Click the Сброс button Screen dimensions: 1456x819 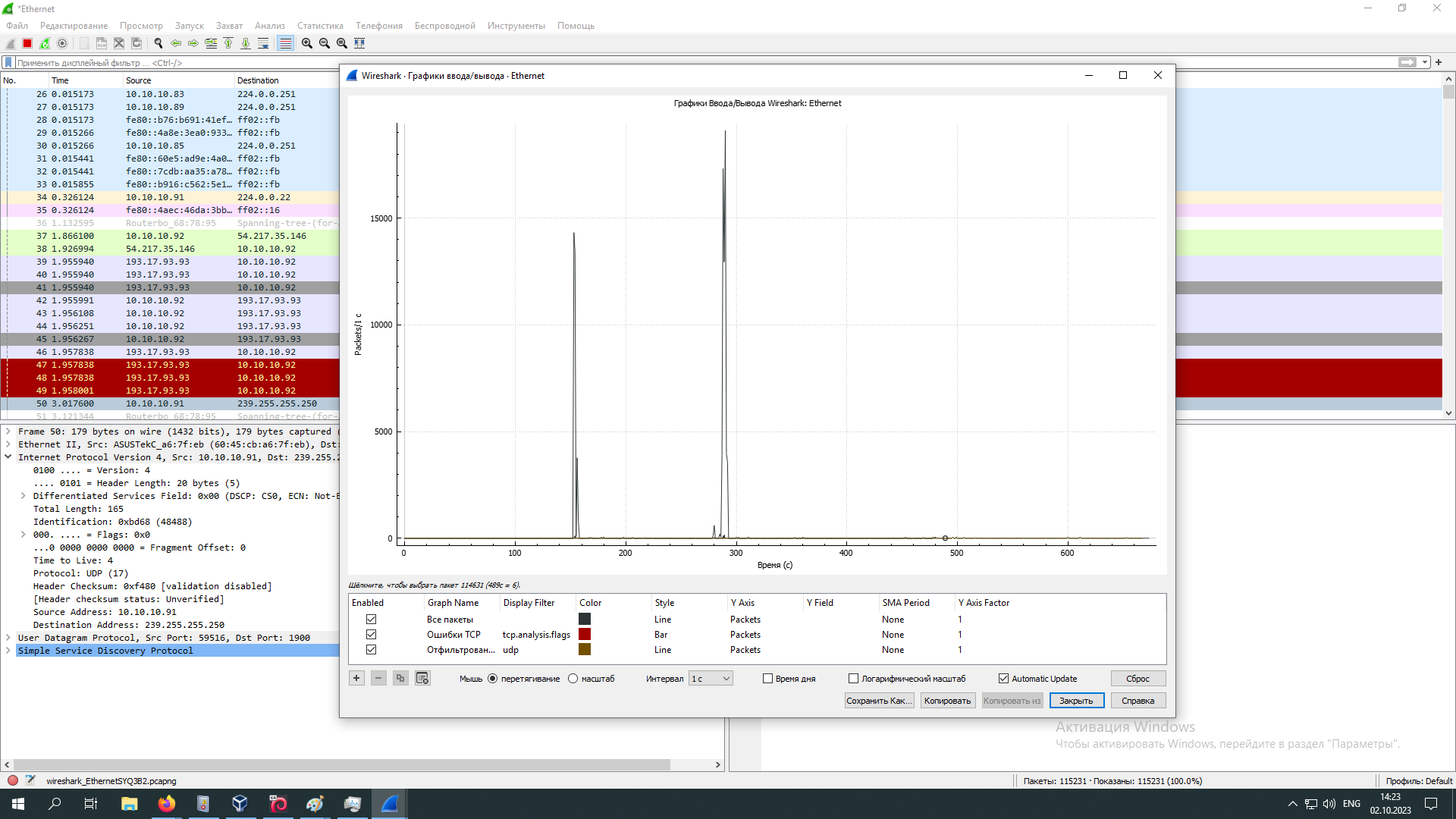click(1137, 679)
